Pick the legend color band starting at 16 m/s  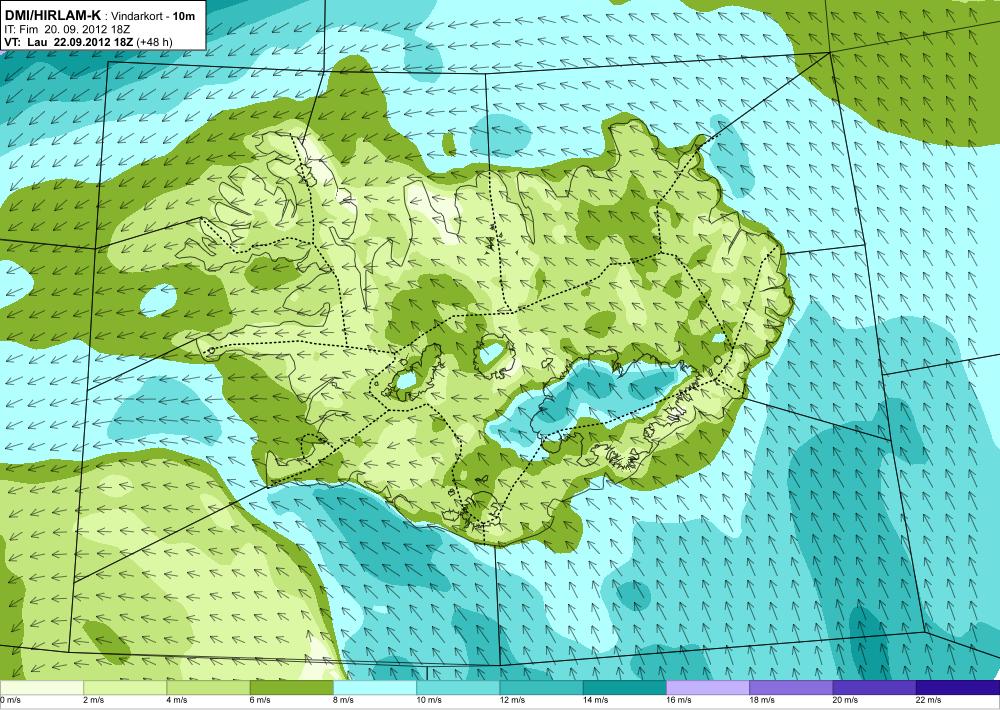tap(708, 688)
